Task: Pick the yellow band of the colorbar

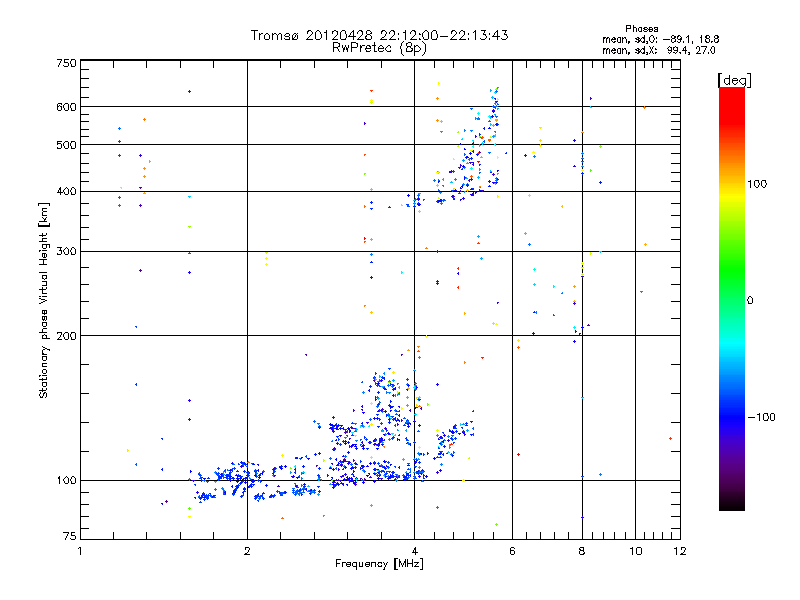Action: 732,196
